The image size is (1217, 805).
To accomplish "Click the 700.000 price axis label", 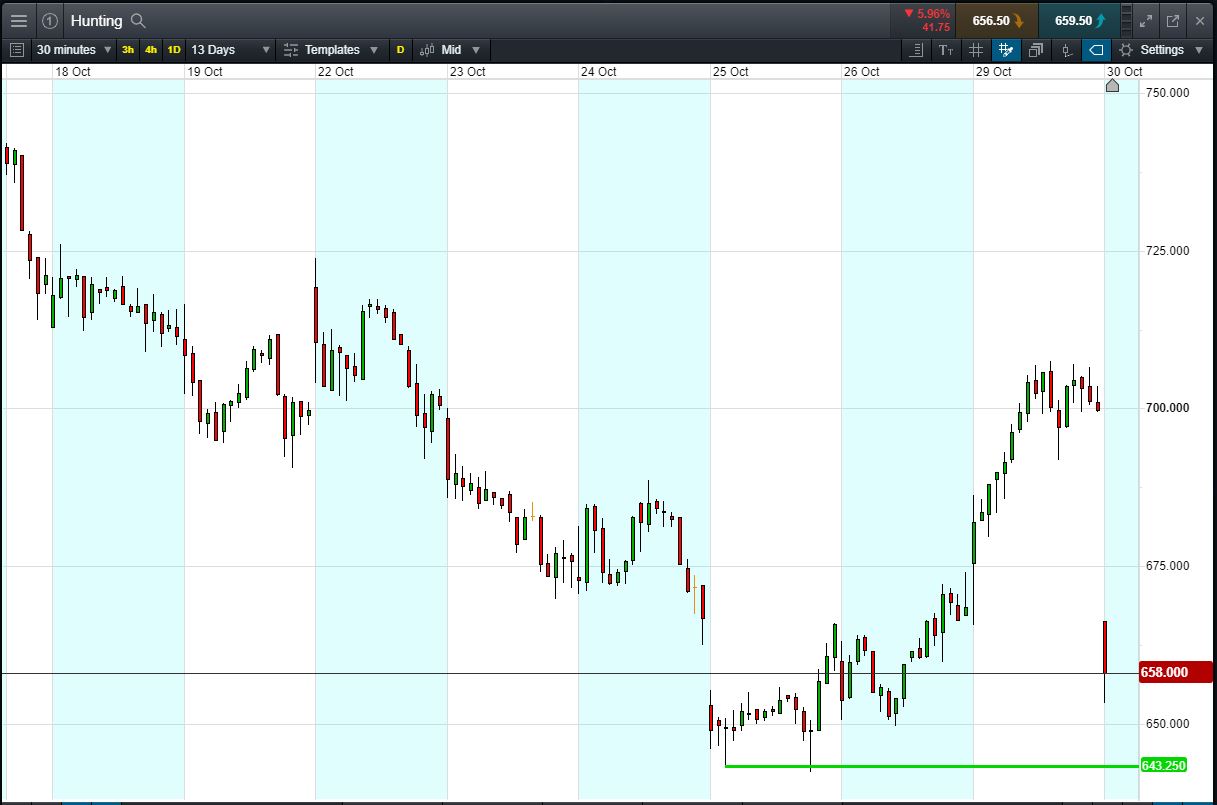I will click(1167, 408).
